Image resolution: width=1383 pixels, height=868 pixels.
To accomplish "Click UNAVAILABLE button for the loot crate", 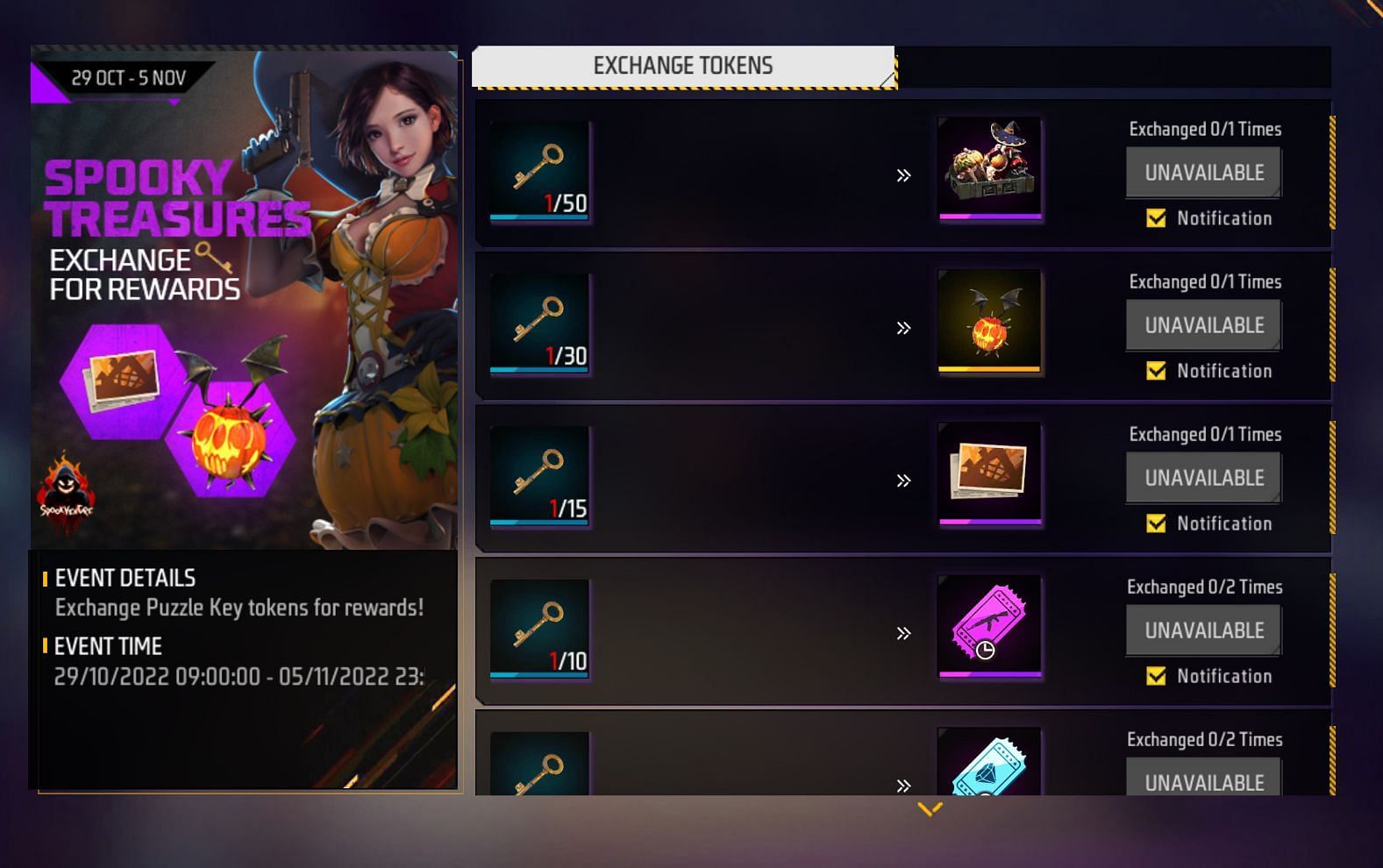I will pos(1203,173).
